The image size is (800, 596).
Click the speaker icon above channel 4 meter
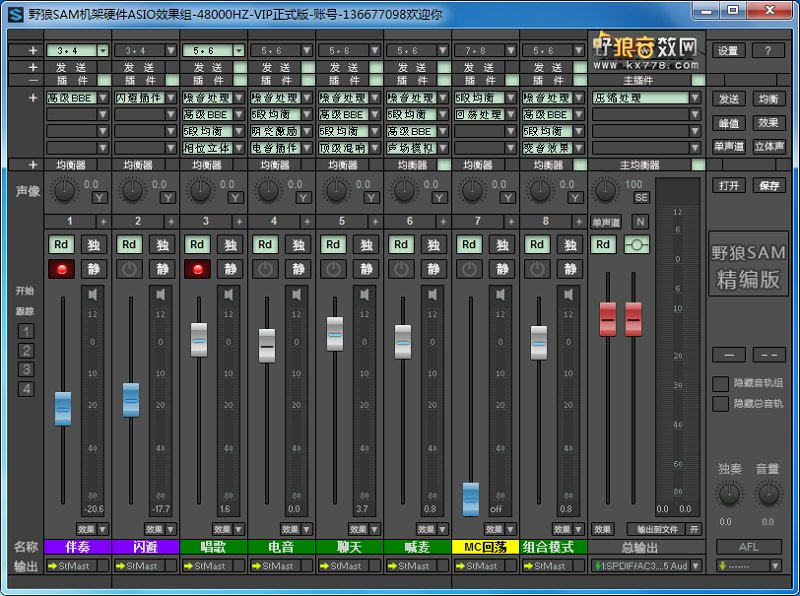297,295
